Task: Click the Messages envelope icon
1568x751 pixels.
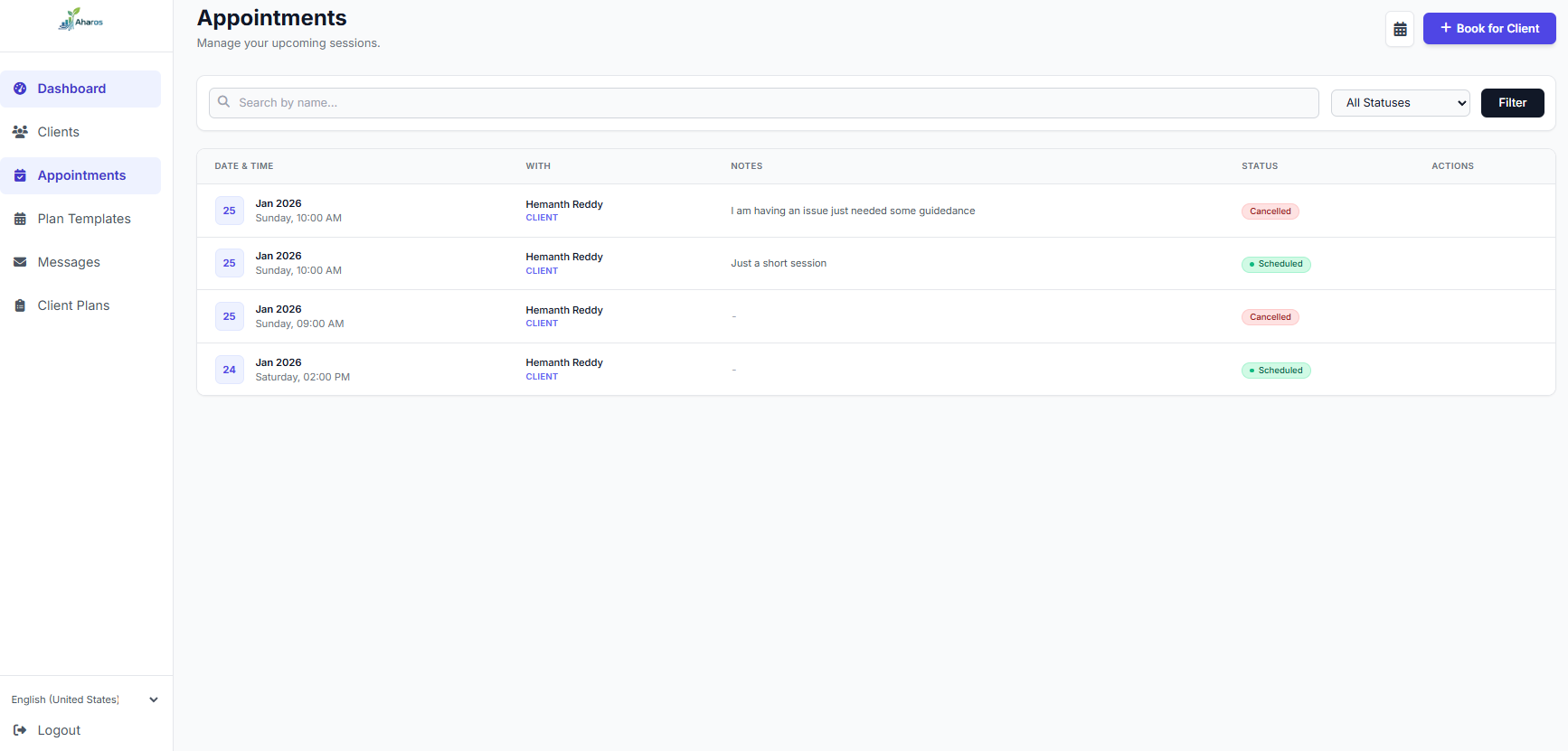Action: click(x=20, y=262)
